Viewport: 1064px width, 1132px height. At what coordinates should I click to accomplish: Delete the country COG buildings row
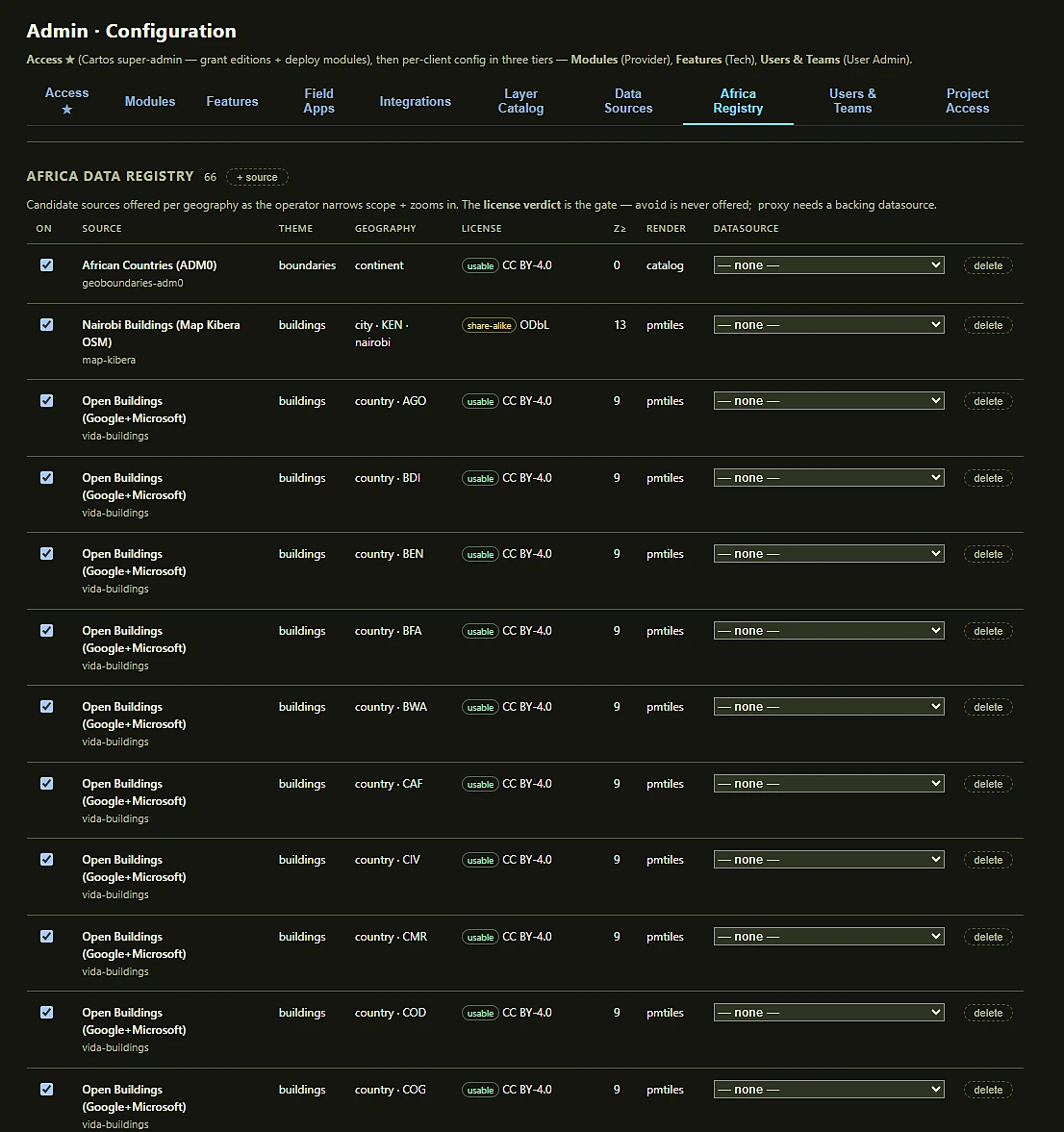987,1090
